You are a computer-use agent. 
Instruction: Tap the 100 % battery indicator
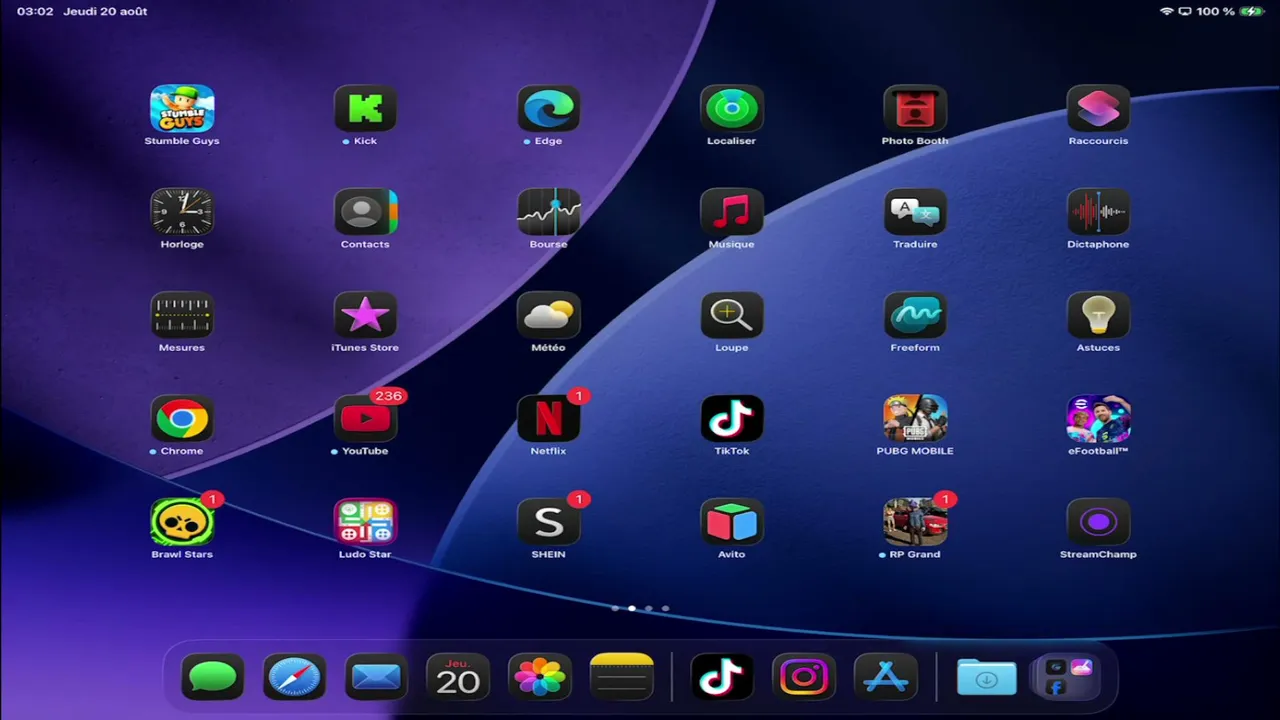pyautogui.click(x=1229, y=11)
